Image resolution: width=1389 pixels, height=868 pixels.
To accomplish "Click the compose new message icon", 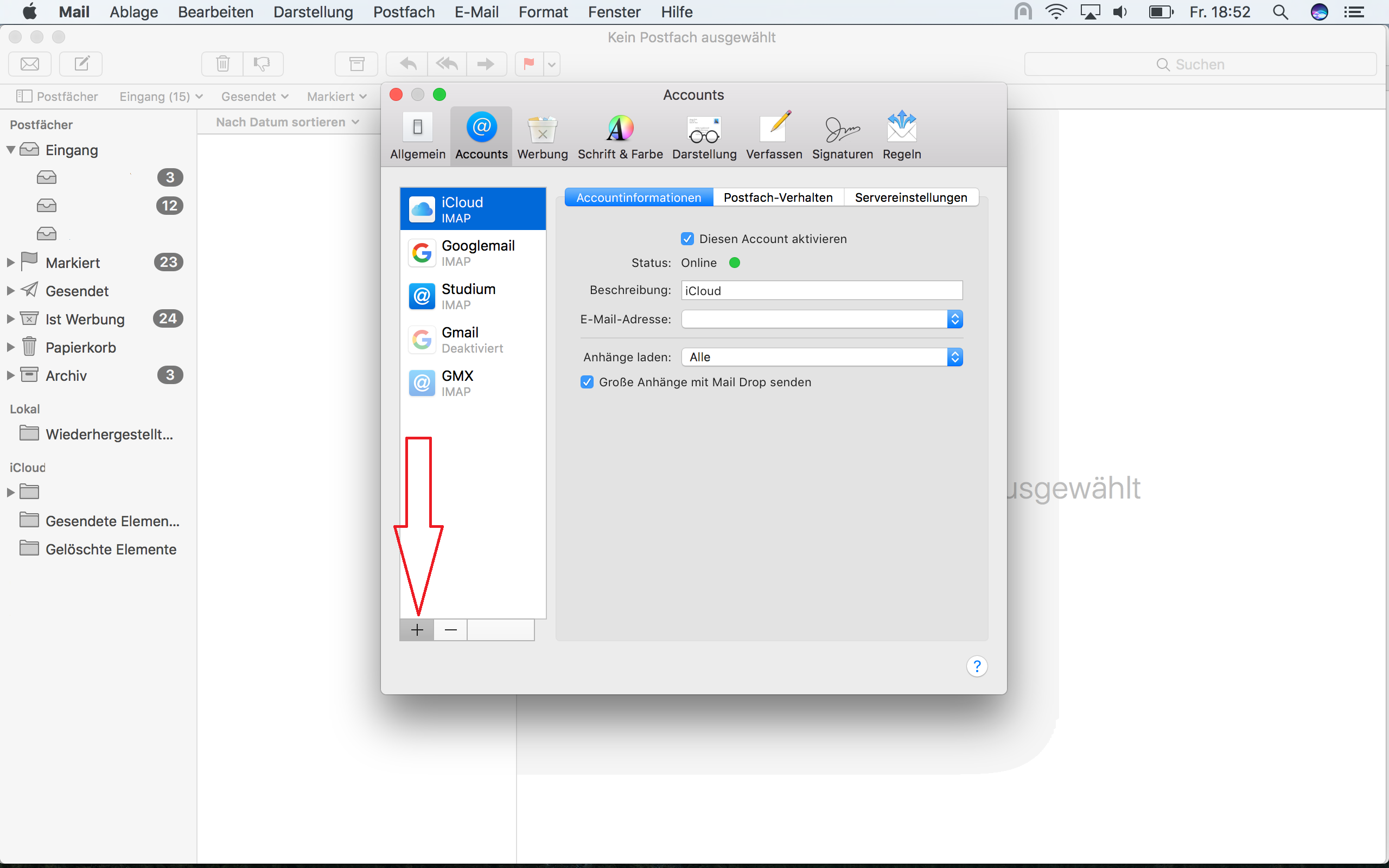I will (x=81, y=63).
